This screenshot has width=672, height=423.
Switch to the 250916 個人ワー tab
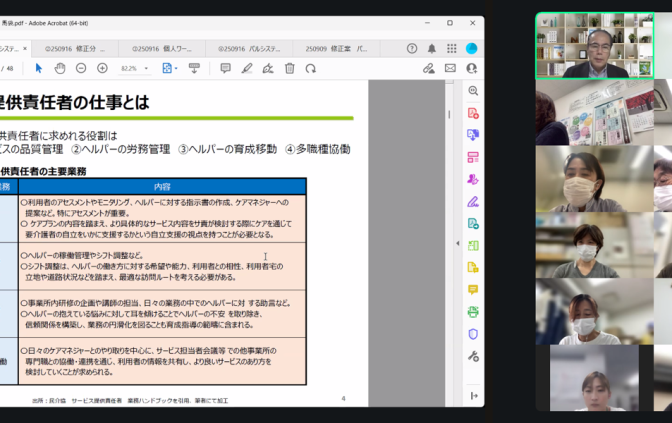(163, 48)
